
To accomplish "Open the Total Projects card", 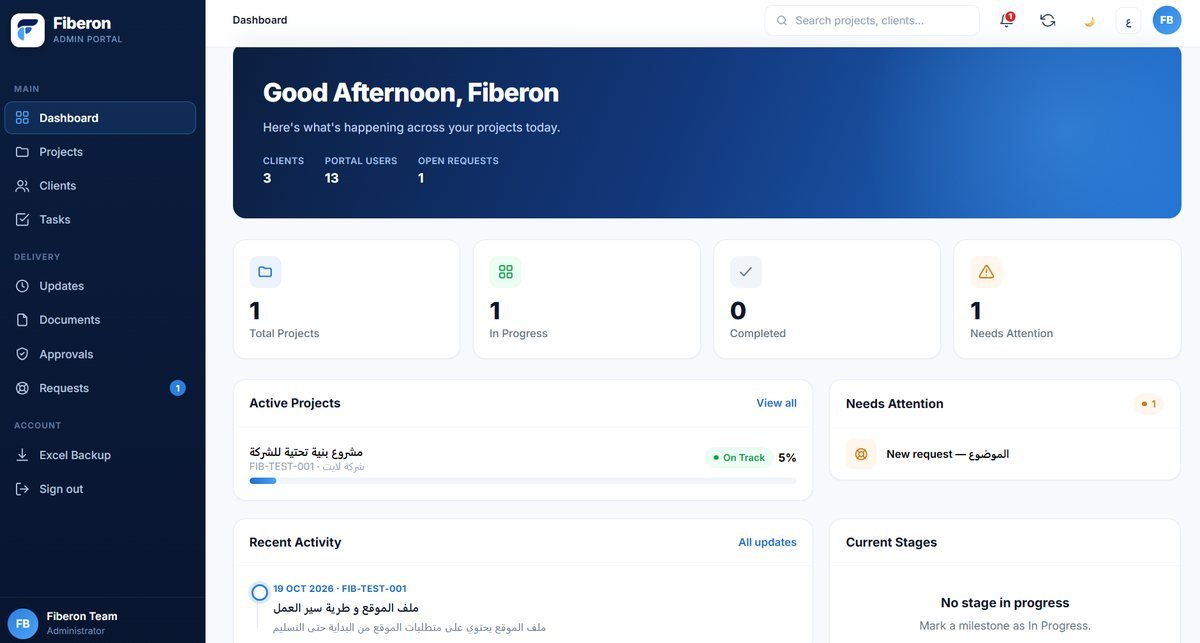I will pyautogui.click(x=346, y=299).
